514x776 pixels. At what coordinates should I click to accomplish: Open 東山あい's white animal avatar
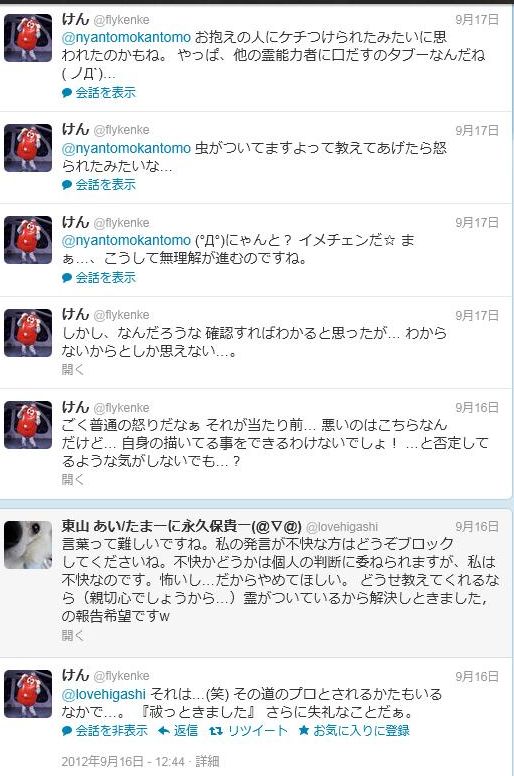click(28, 544)
